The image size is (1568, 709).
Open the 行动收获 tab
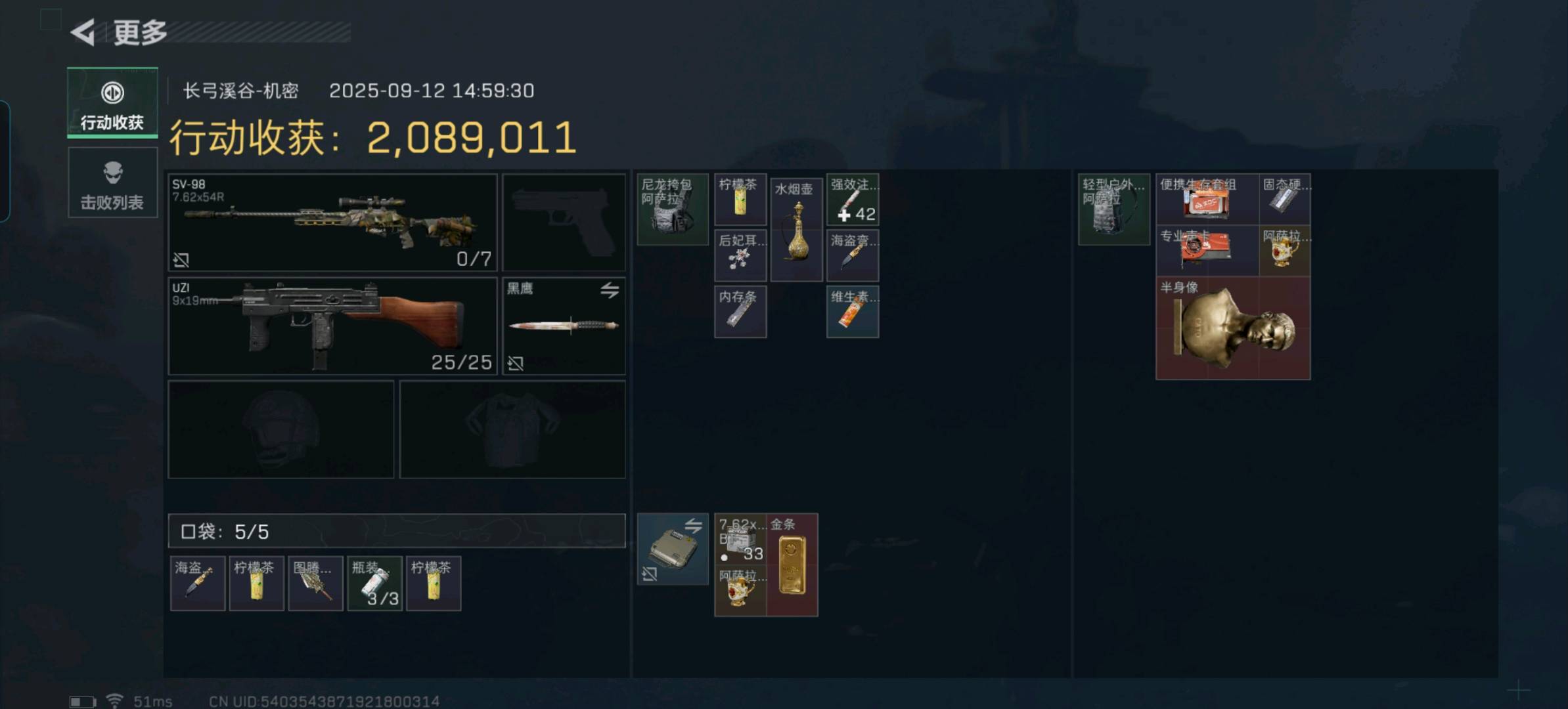(x=112, y=103)
